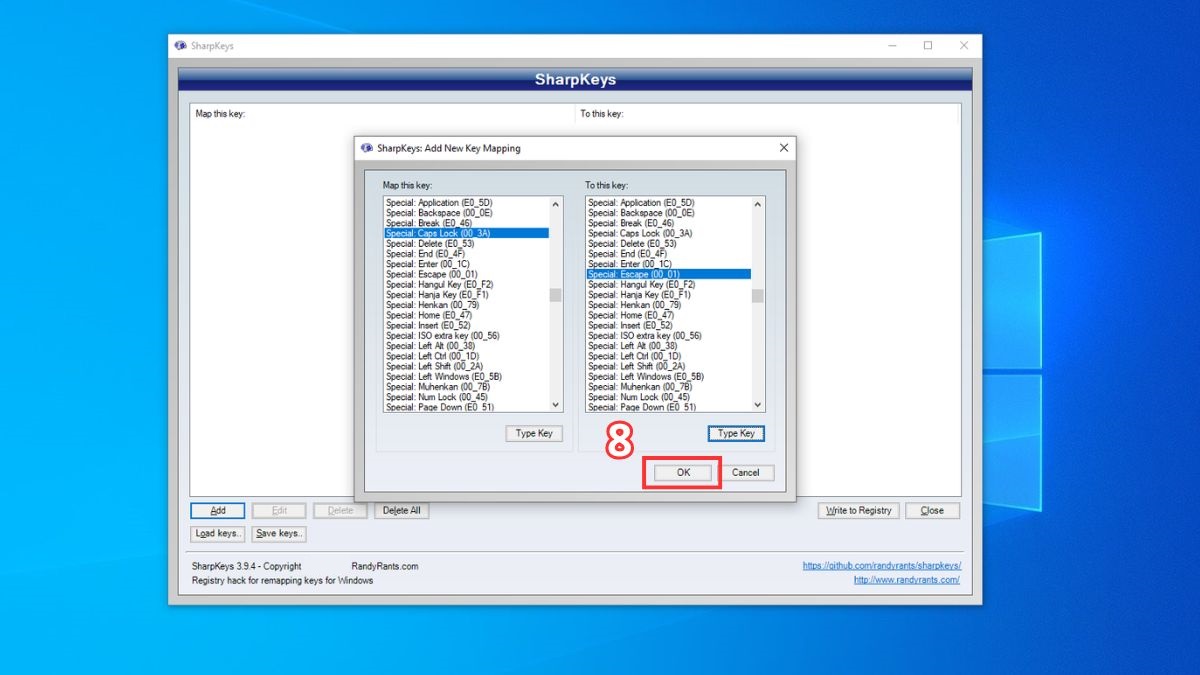Close the Add New Key Mapping dialog

[x=784, y=148]
